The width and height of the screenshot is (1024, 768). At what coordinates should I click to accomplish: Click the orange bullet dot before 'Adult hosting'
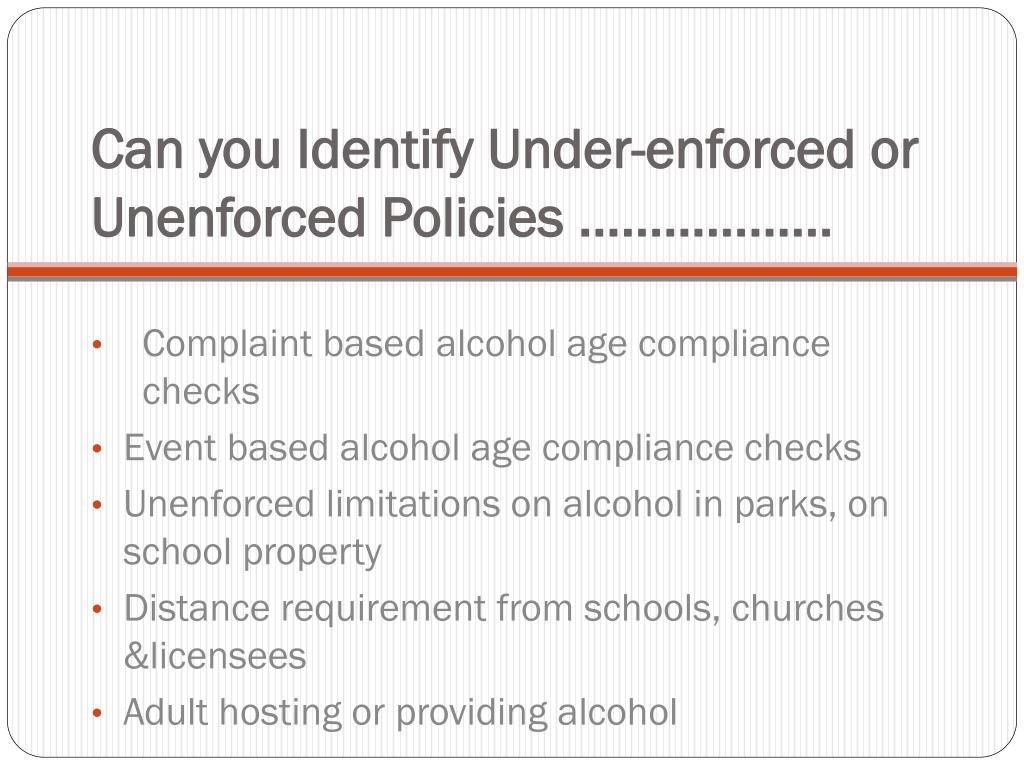pos(97,713)
